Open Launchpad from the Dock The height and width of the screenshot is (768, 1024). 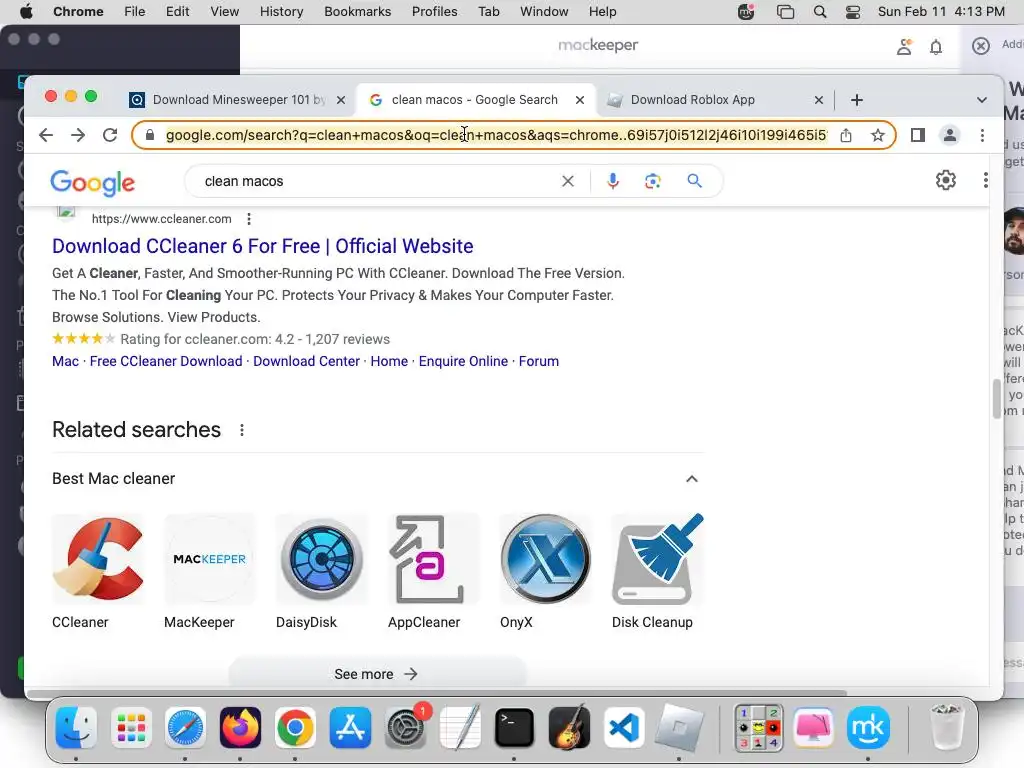(131, 728)
